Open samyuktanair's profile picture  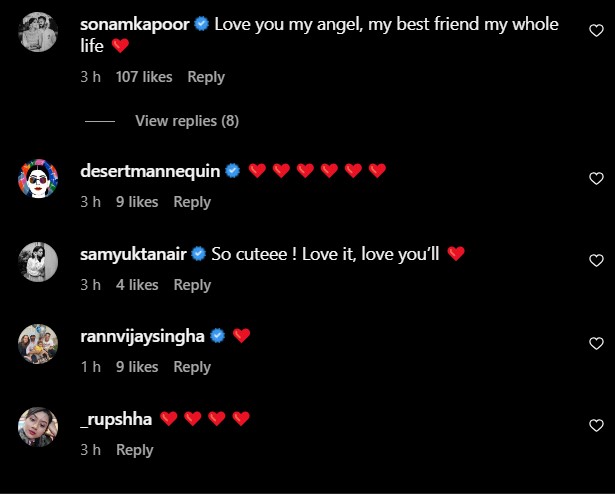tap(39, 263)
